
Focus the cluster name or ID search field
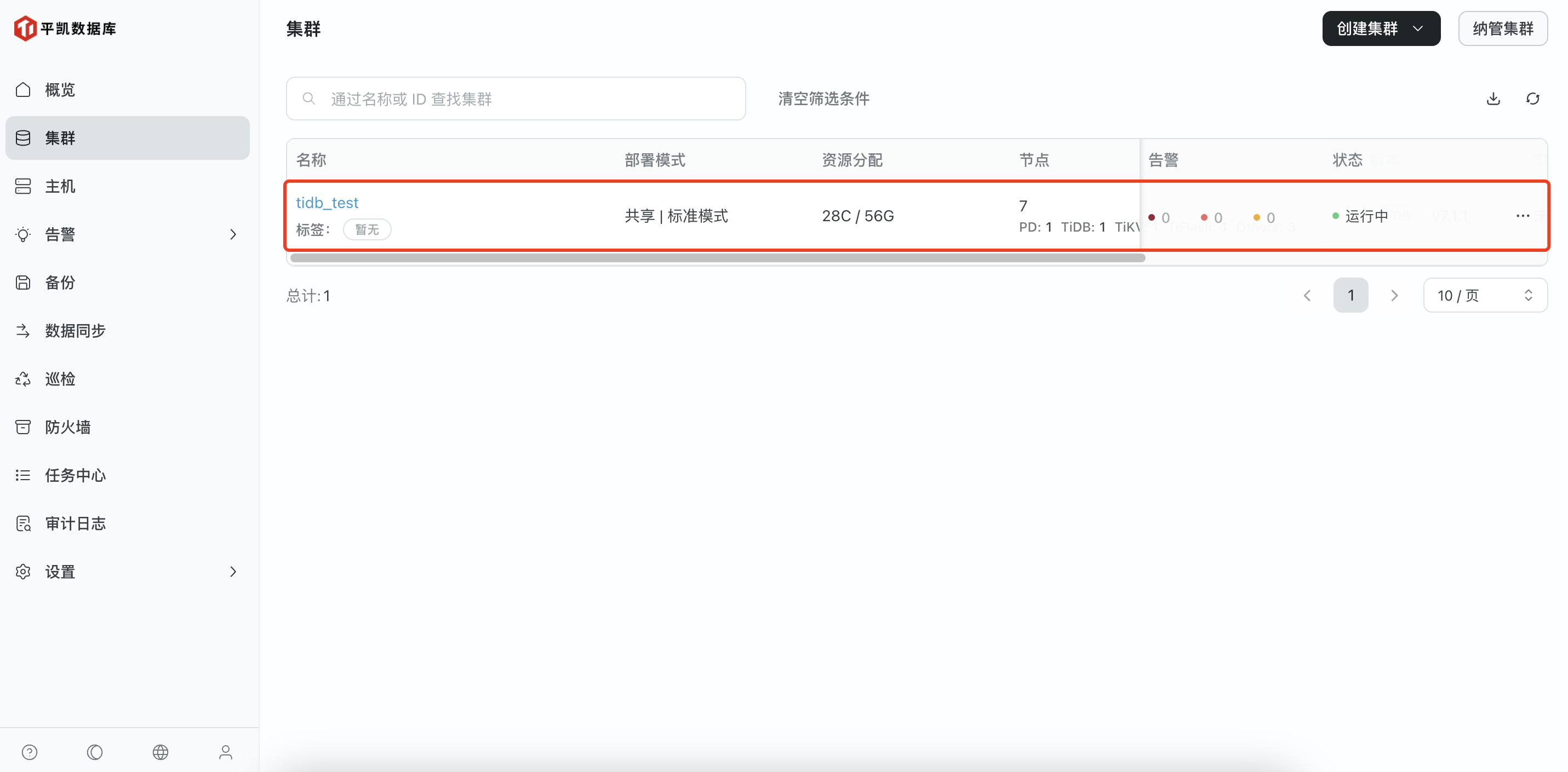click(x=516, y=99)
